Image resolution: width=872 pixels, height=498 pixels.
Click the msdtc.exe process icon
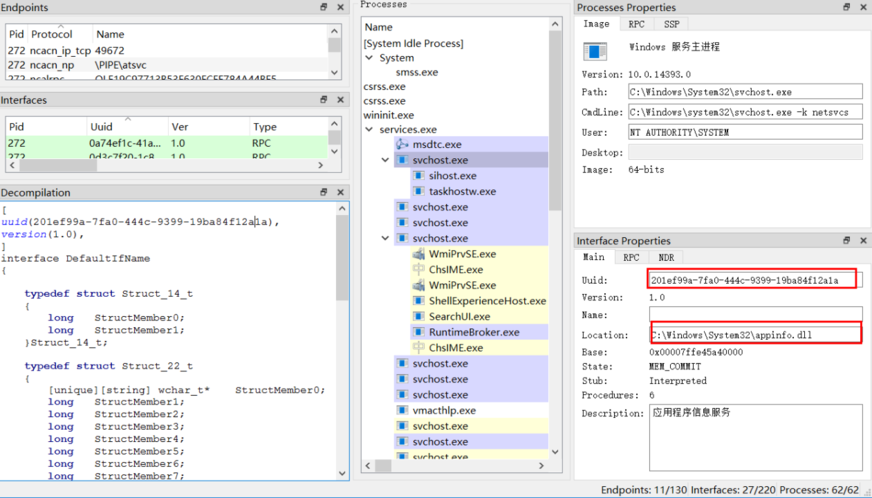click(x=402, y=145)
